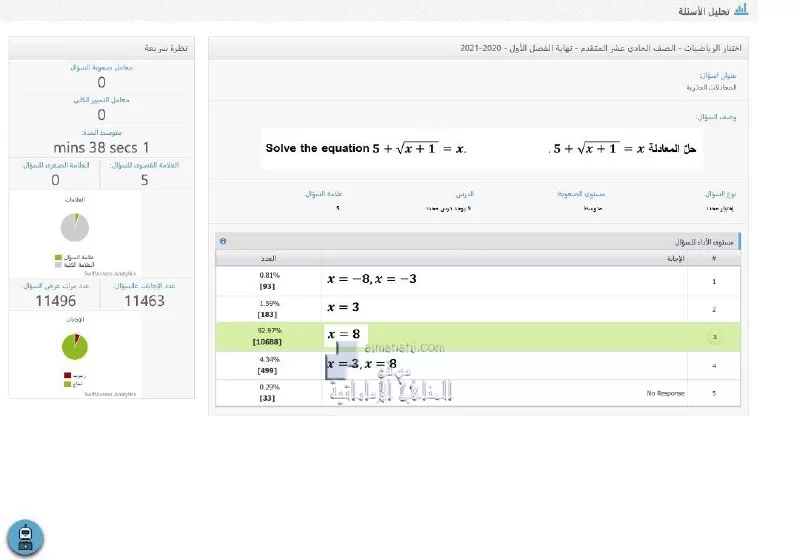Click row number 1 in the answers table
800x560 pixels.
714,281
